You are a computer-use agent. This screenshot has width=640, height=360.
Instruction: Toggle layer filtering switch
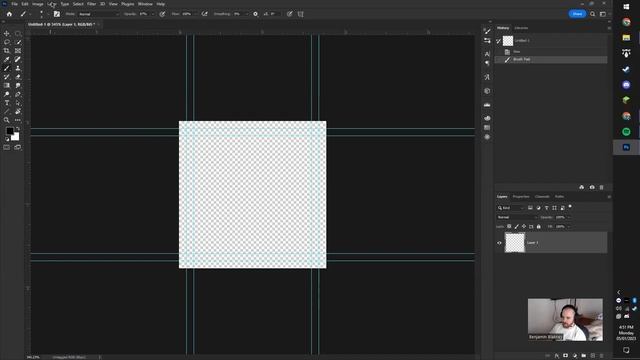(570, 207)
